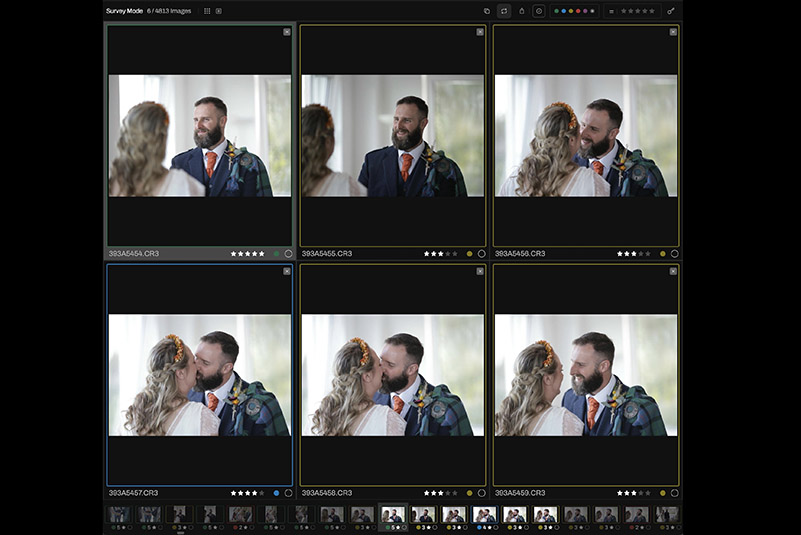Click the single image view icon next to grid
This screenshot has width=801, height=535.
point(219,11)
